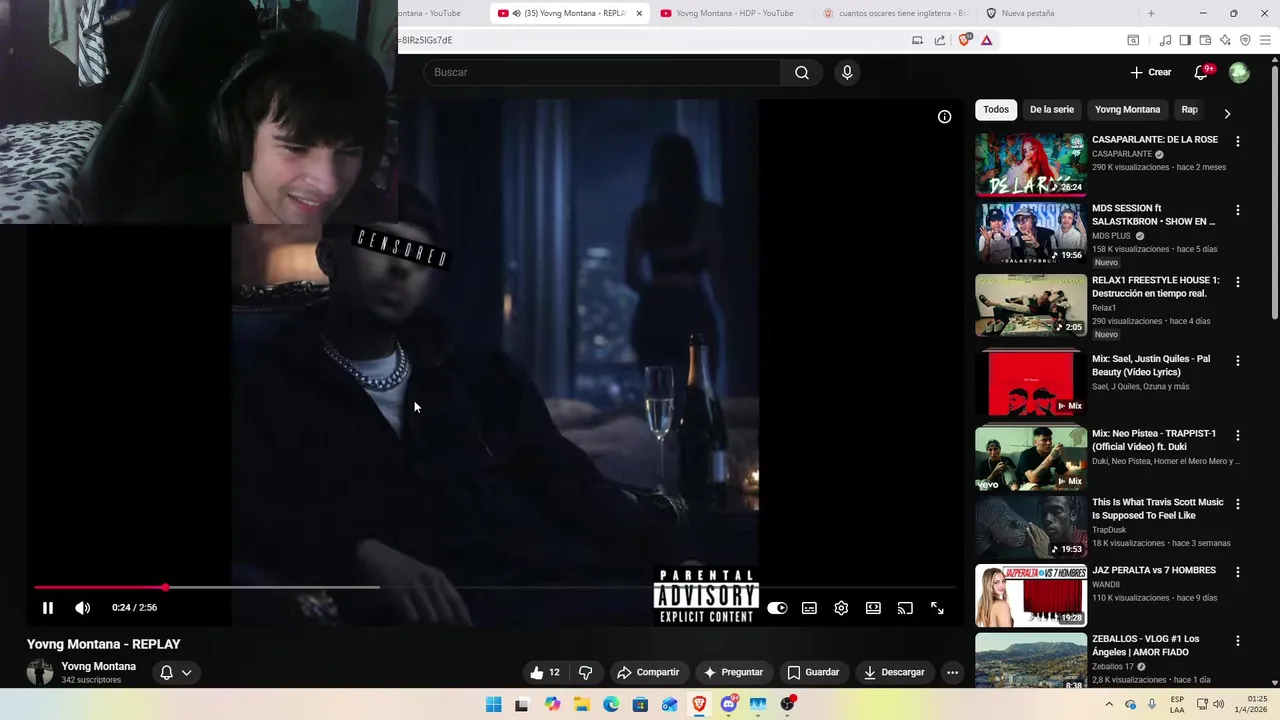Screen dimensions: 1280x720
Task: Open the video info card icon
Action: pos(944,117)
